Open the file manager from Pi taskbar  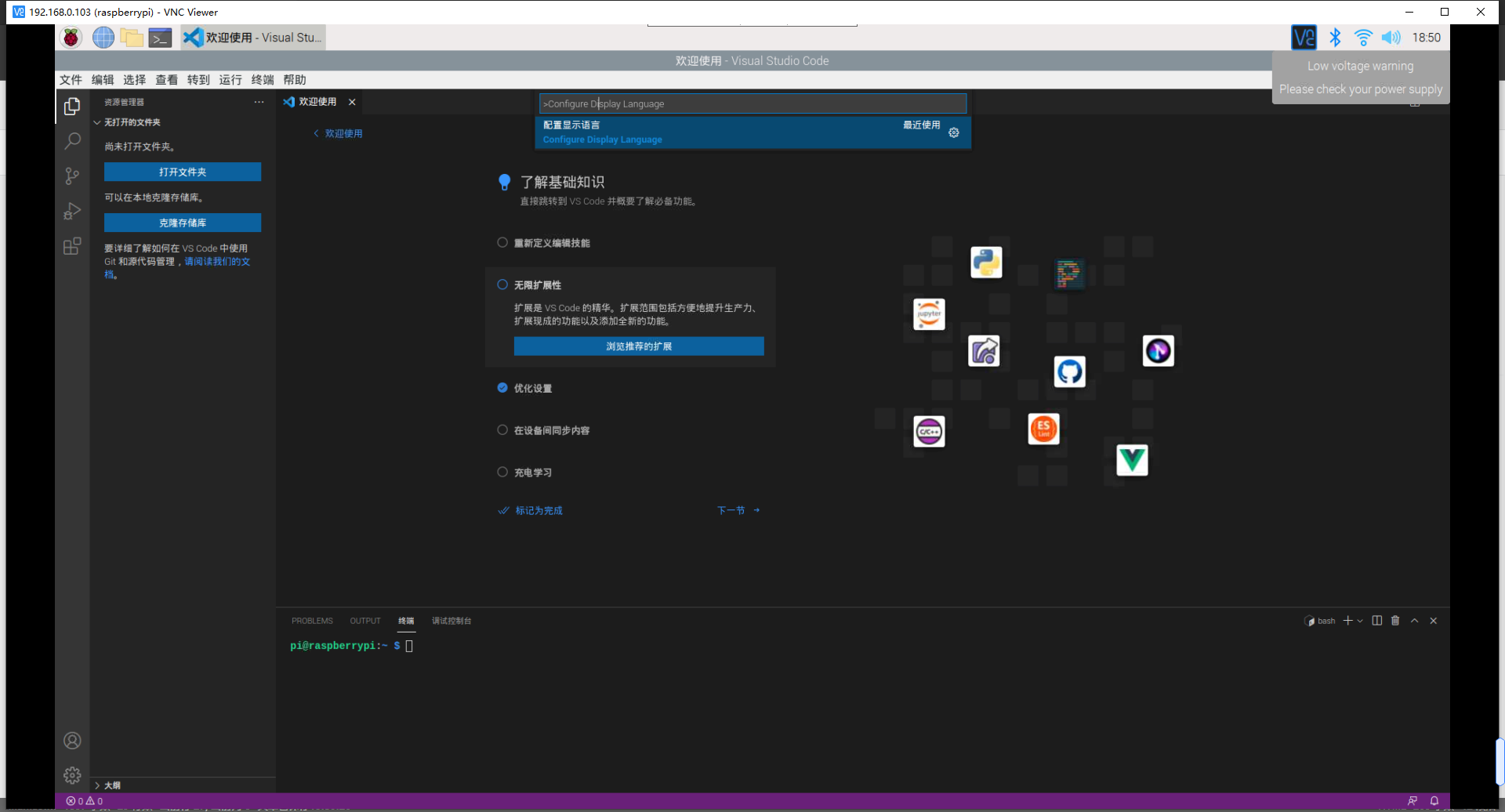pyautogui.click(x=132, y=37)
